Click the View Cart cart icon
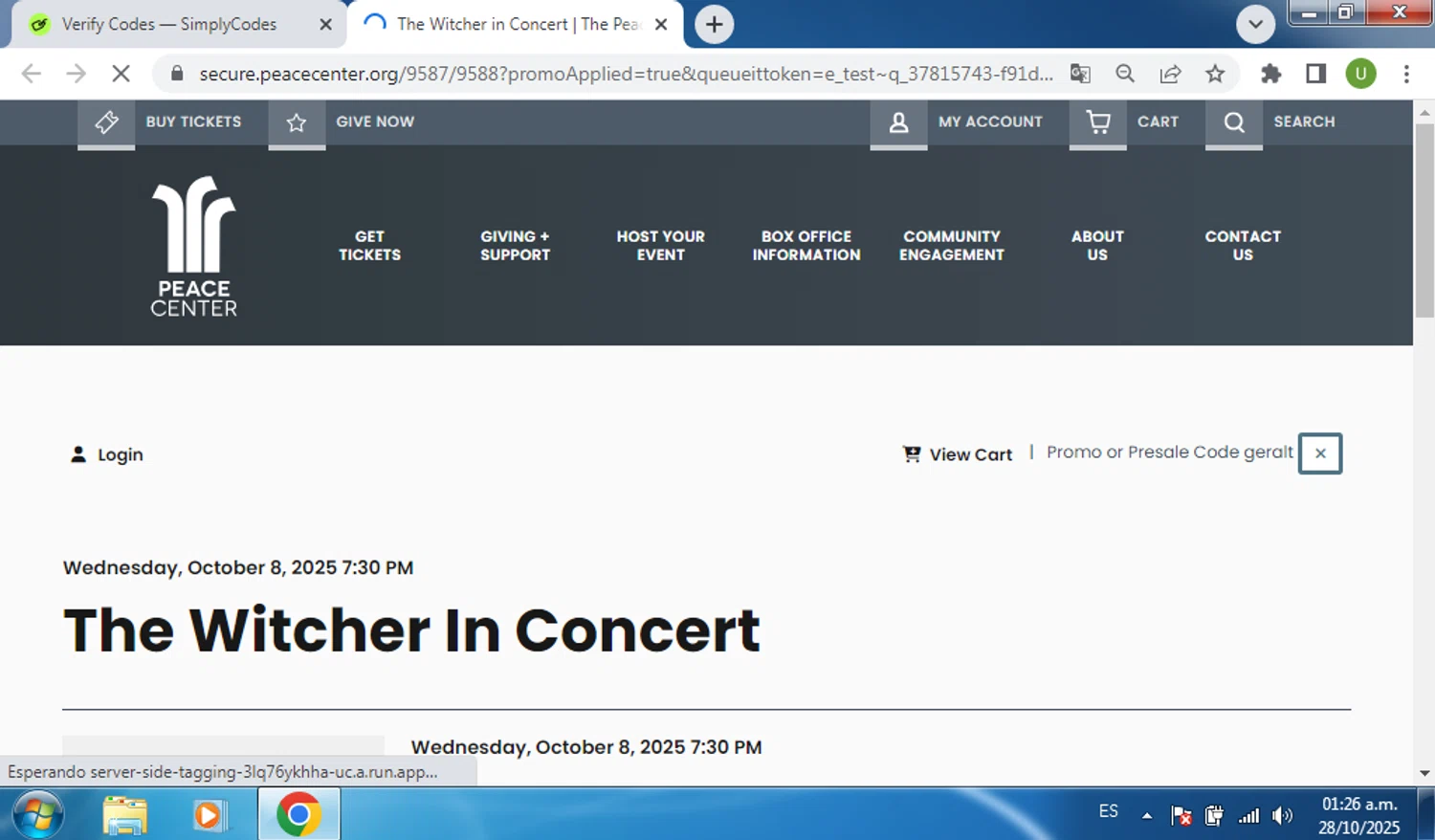This screenshot has height=840, width=1435. 912,454
